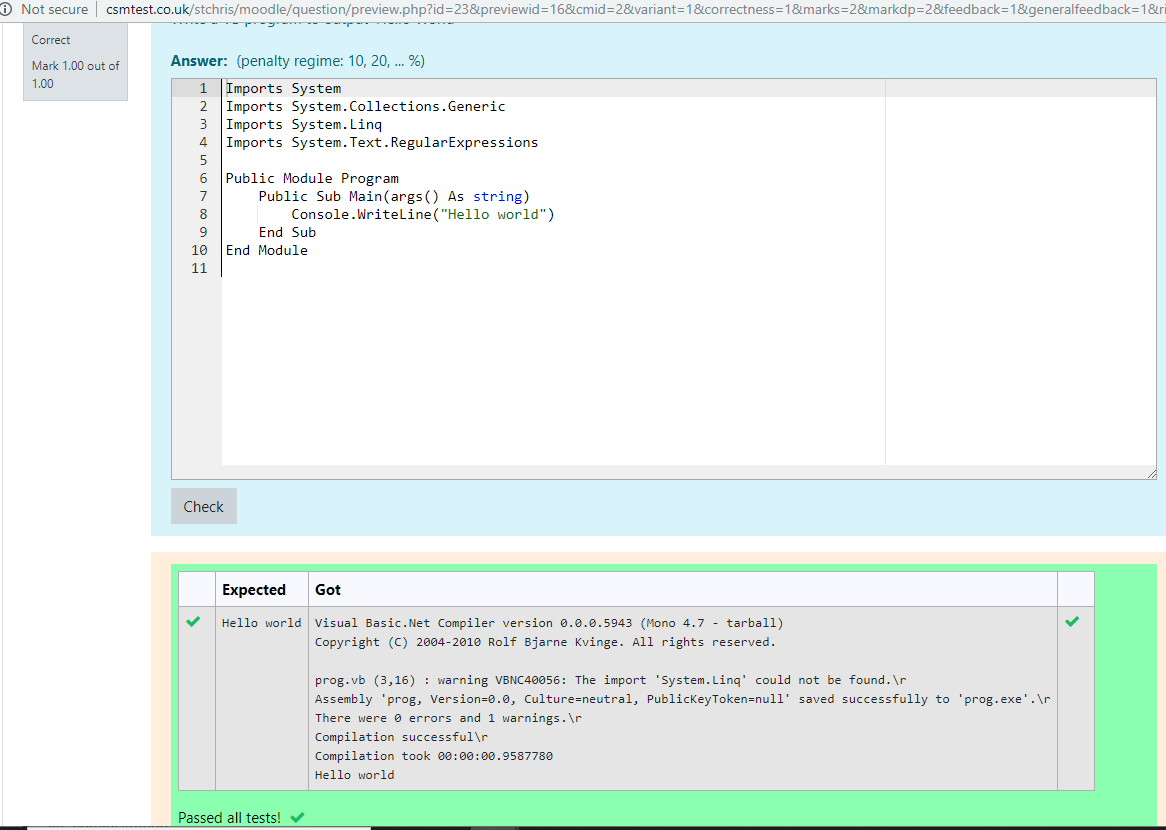The height and width of the screenshot is (830, 1166).
Task: Click the Check button
Action: 204,506
